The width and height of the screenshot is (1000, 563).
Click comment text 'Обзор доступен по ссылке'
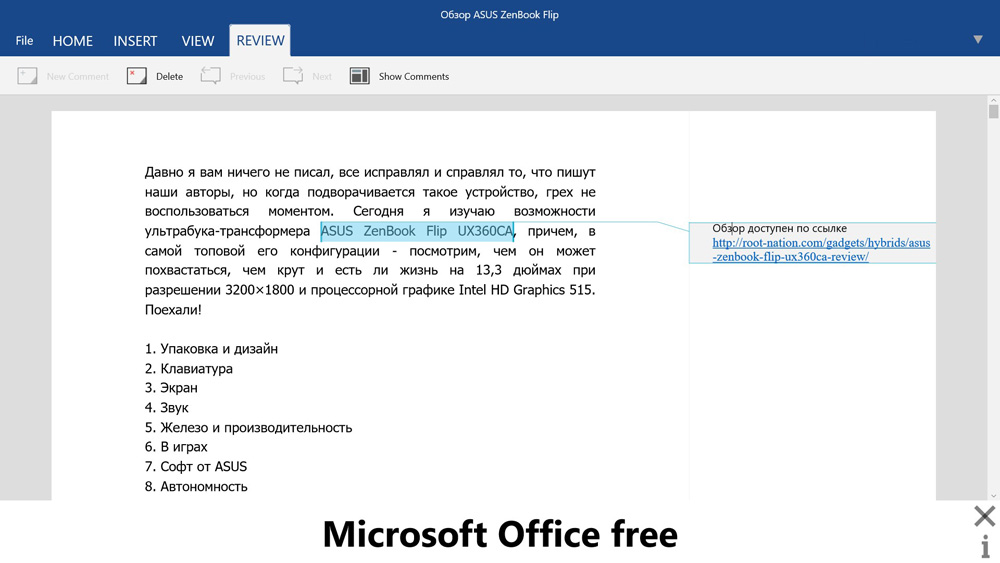[779, 228]
